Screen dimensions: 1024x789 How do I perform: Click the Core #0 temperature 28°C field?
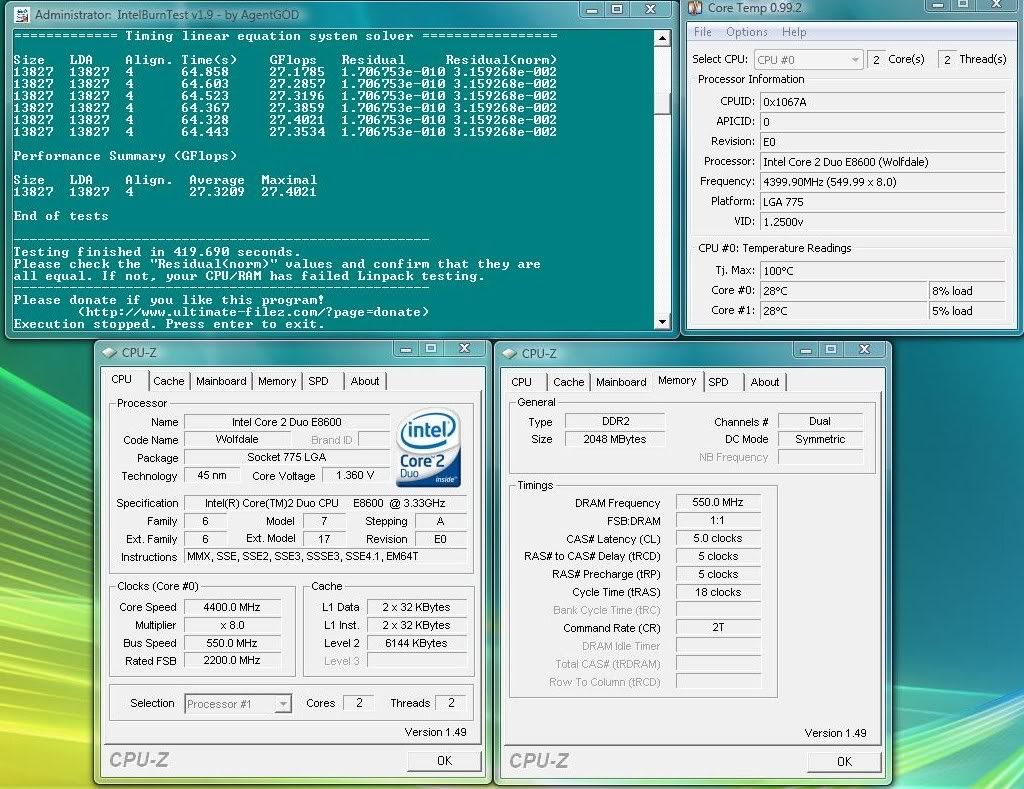[844, 291]
